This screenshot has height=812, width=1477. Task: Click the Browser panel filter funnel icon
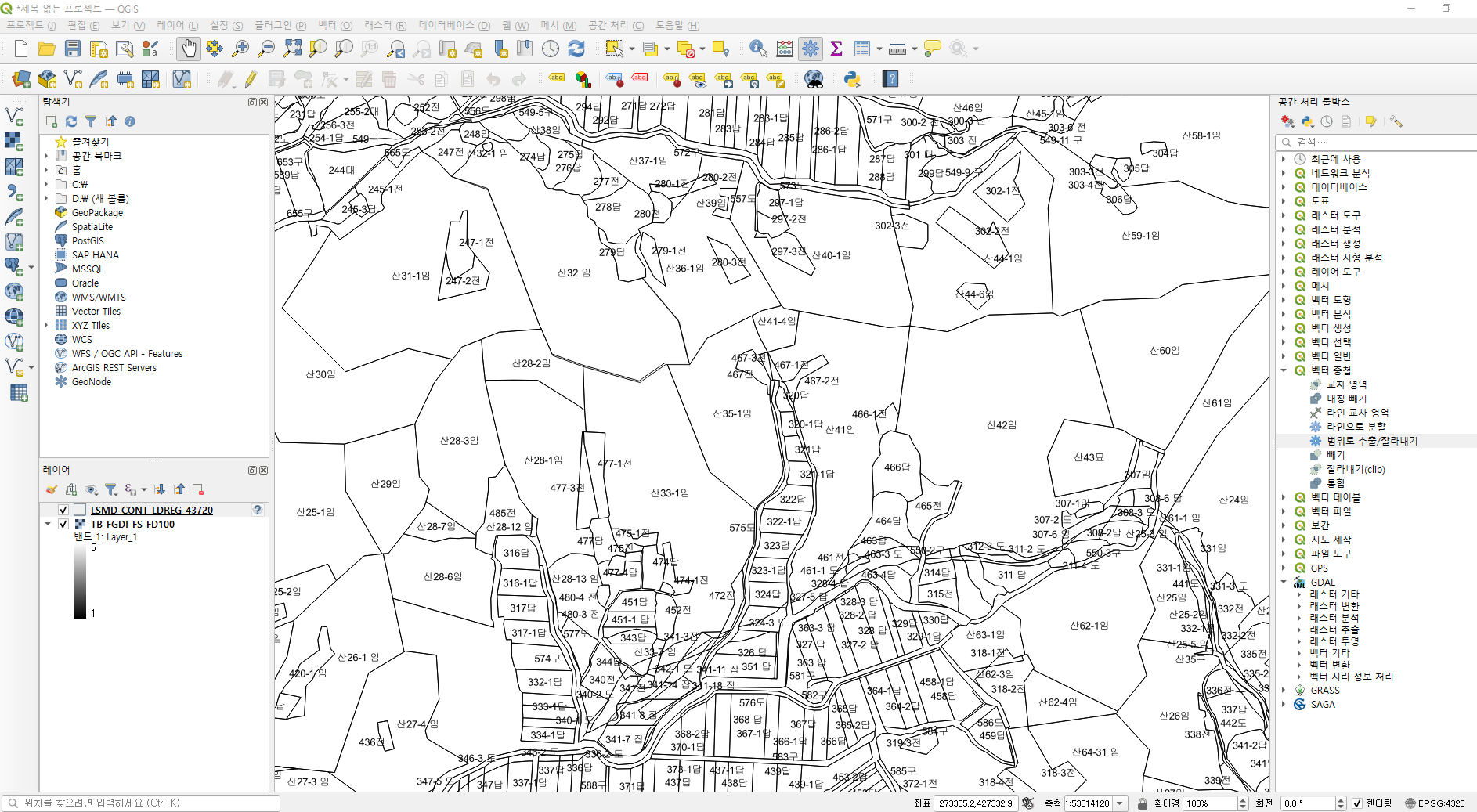(x=91, y=121)
